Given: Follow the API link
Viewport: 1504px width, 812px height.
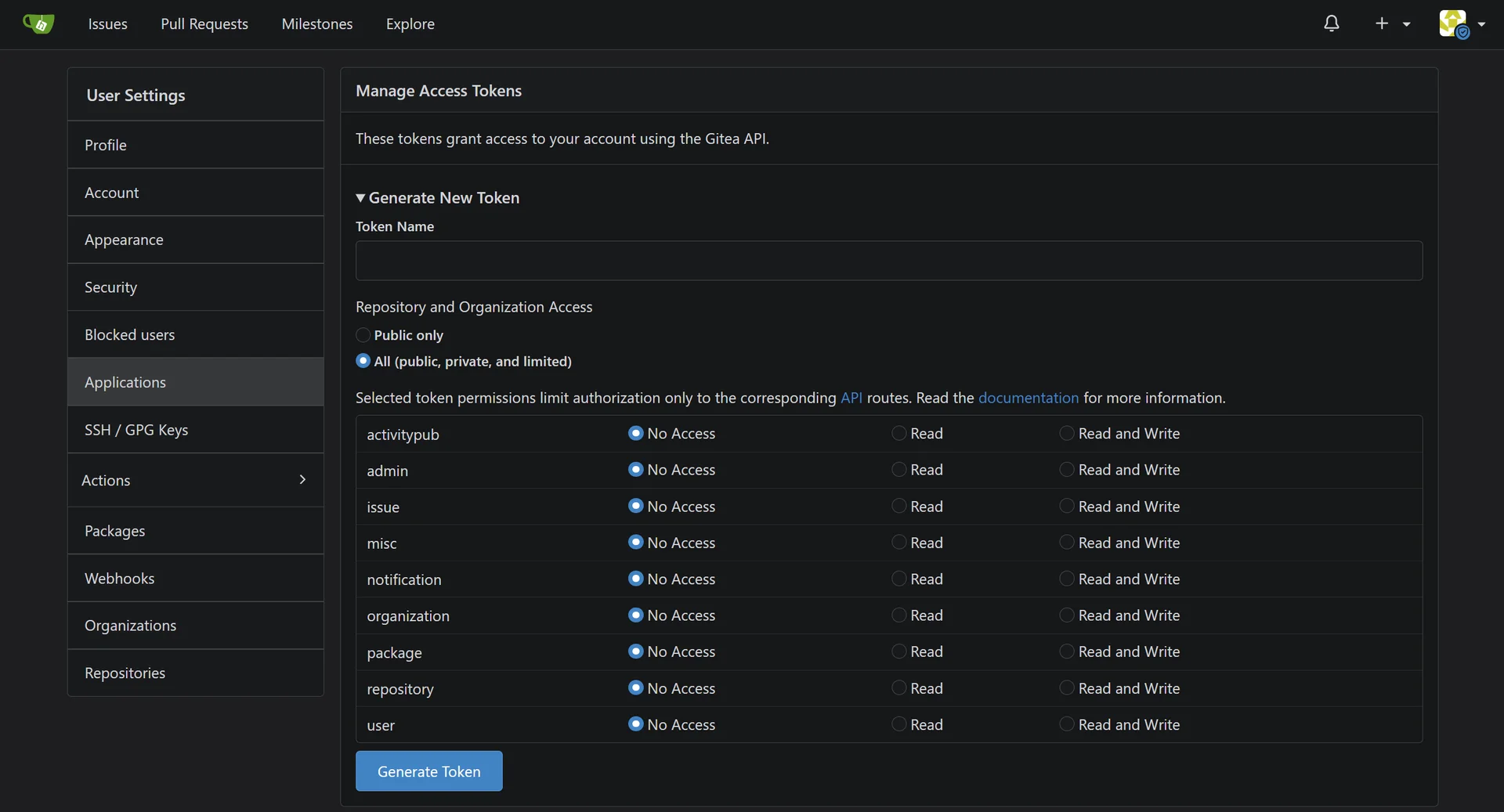Looking at the screenshot, I should (851, 398).
